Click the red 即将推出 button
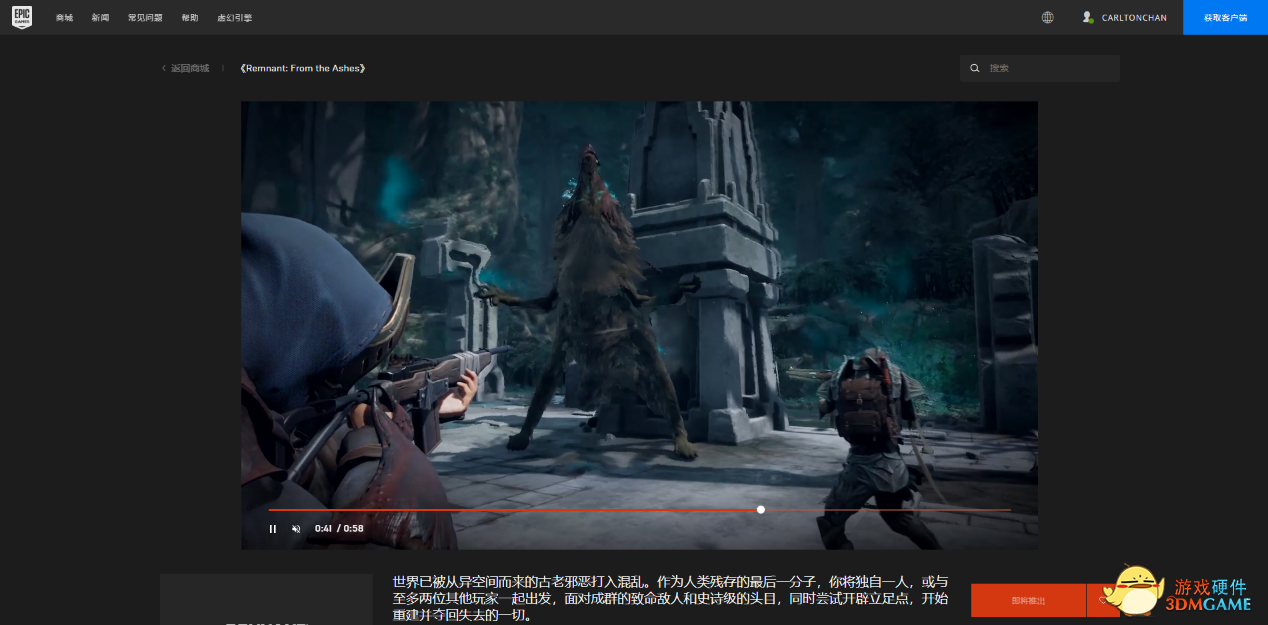This screenshot has height=625, width=1268. pyautogui.click(x=1028, y=600)
